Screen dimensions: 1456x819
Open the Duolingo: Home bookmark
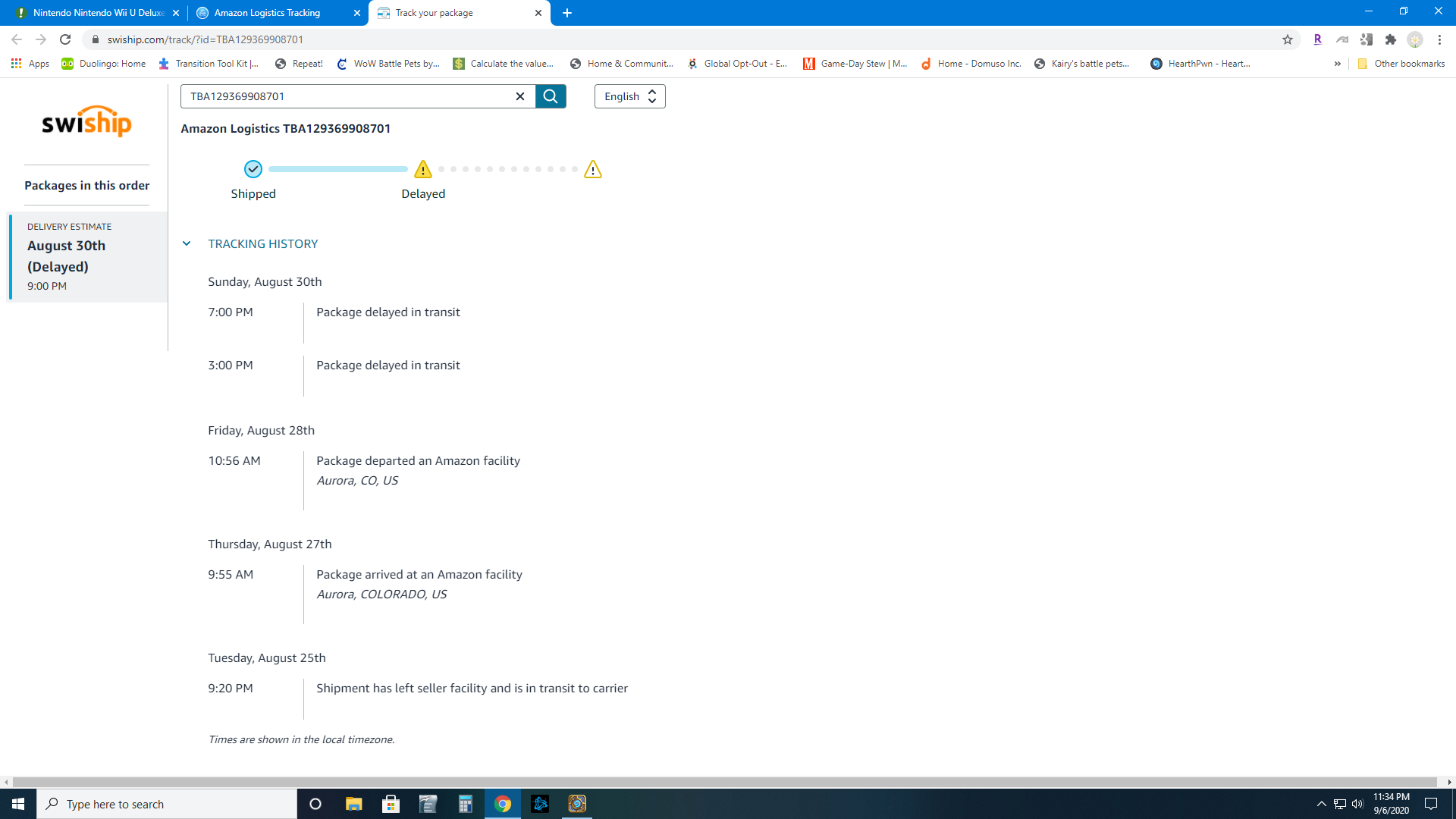pos(104,64)
